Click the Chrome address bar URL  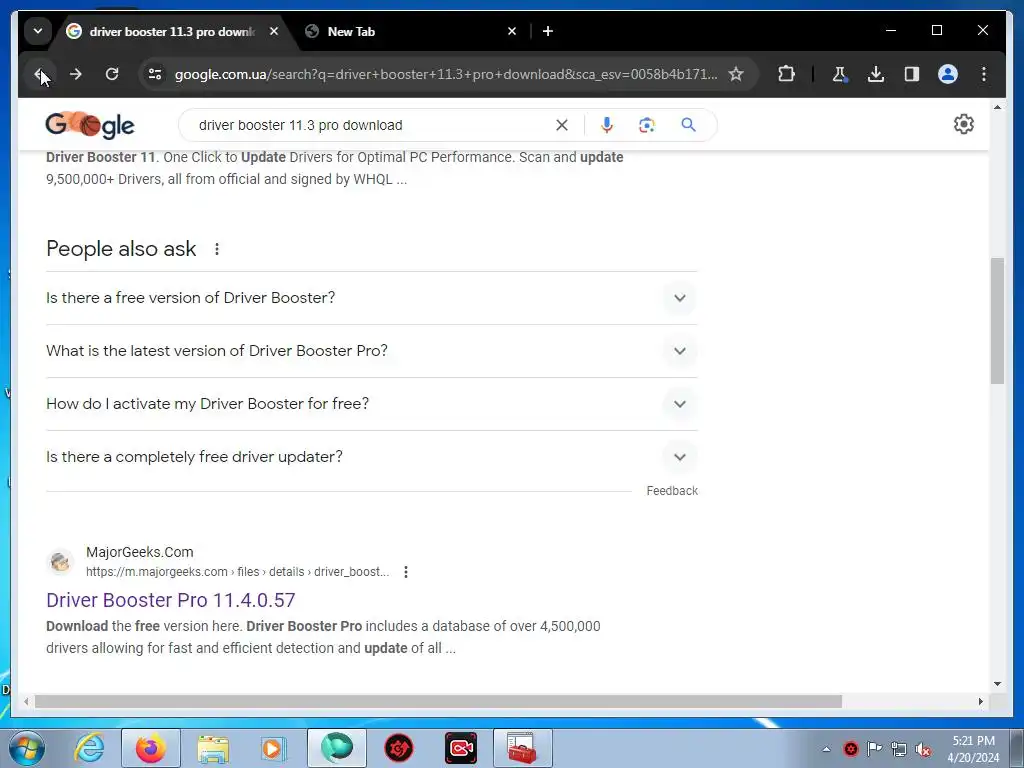point(446,74)
